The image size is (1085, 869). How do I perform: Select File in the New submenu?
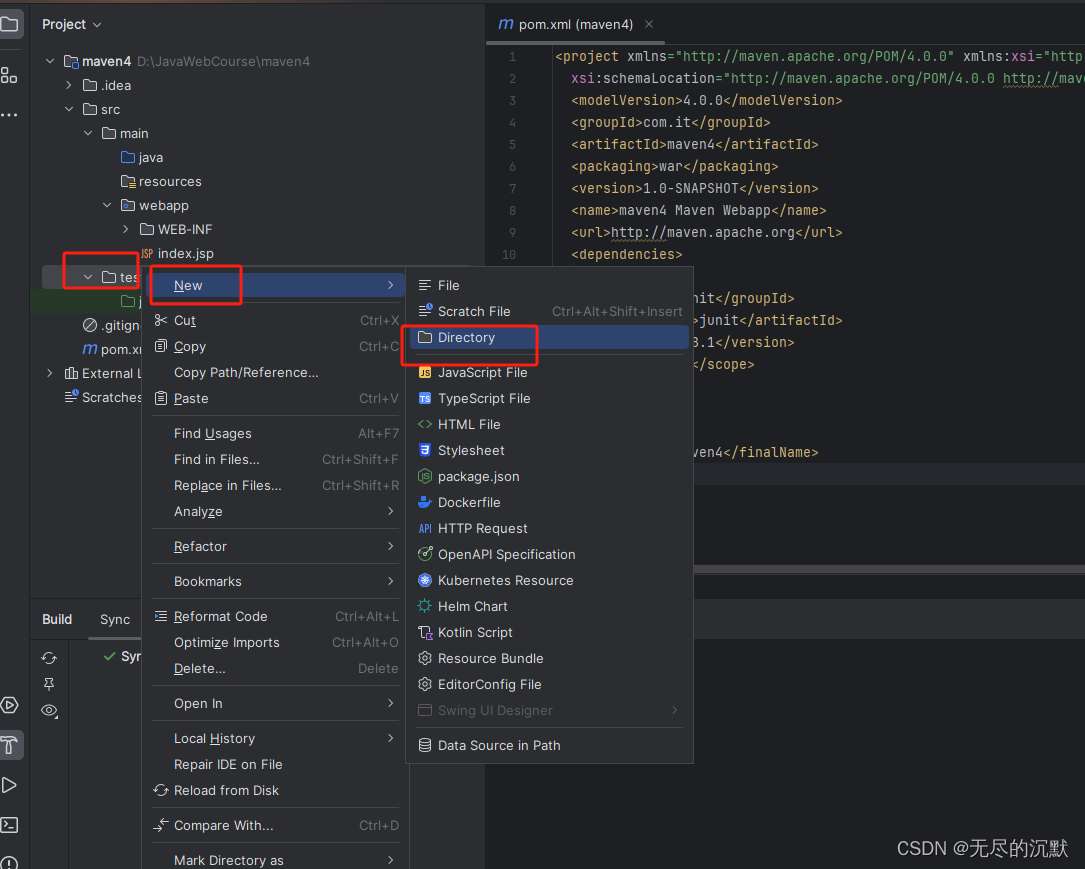tap(549, 285)
